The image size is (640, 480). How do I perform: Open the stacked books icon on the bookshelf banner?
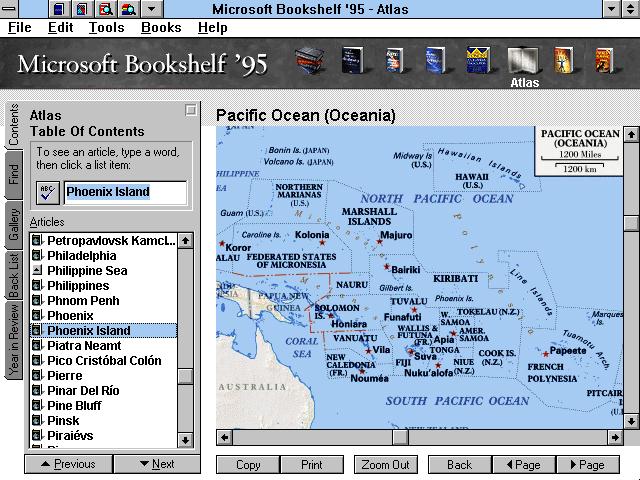[310, 60]
